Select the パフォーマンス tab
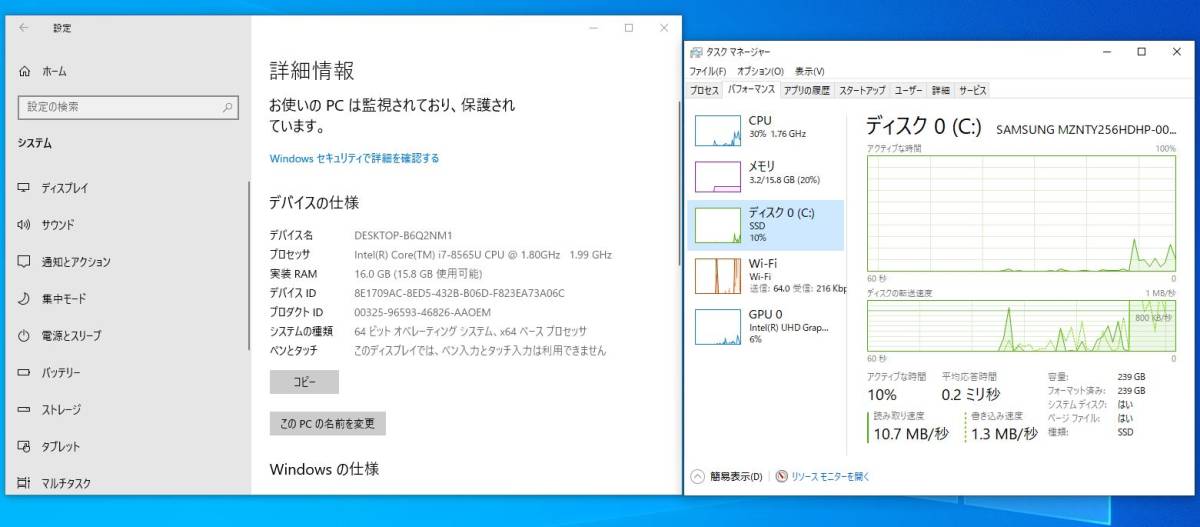 tap(751, 90)
